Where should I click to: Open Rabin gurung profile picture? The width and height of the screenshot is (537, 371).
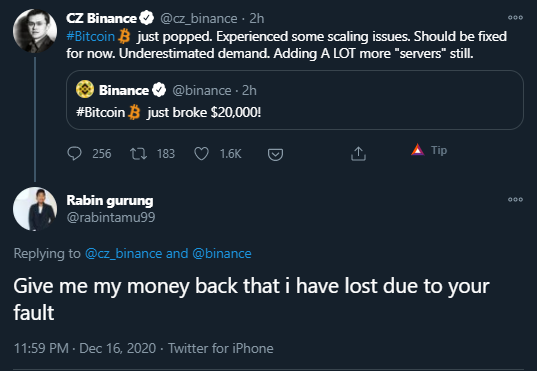(x=35, y=209)
